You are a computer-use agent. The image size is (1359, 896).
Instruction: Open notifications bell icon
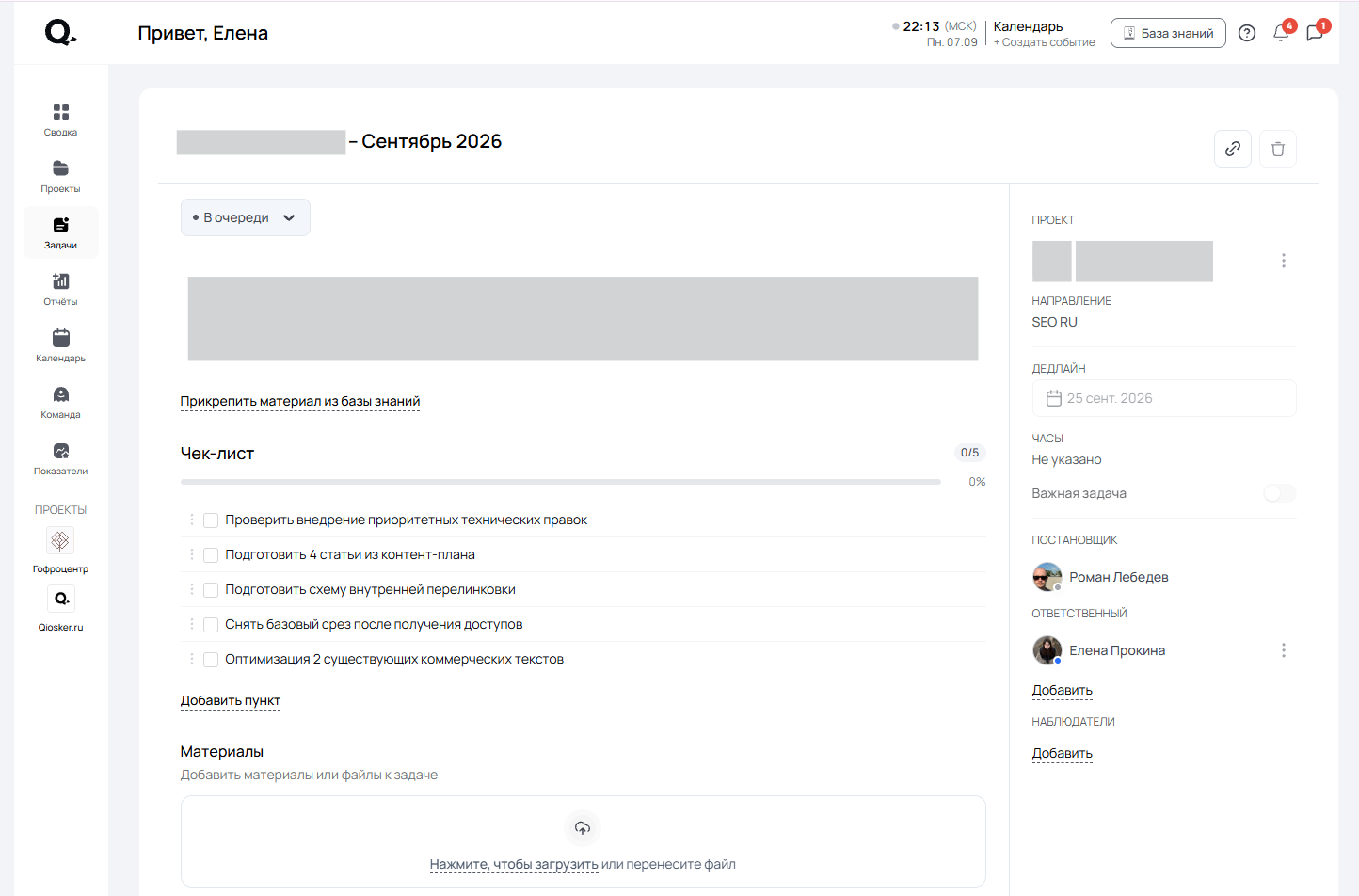click(x=1281, y=33)
